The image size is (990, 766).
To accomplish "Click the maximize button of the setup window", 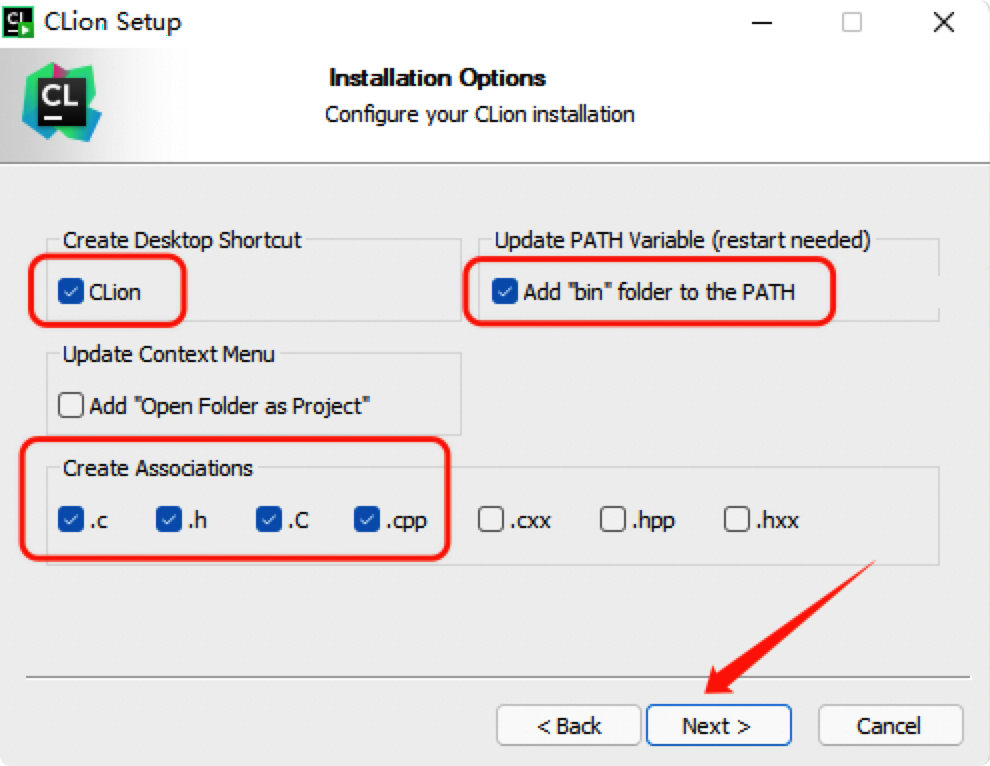I will pos(851,22).
